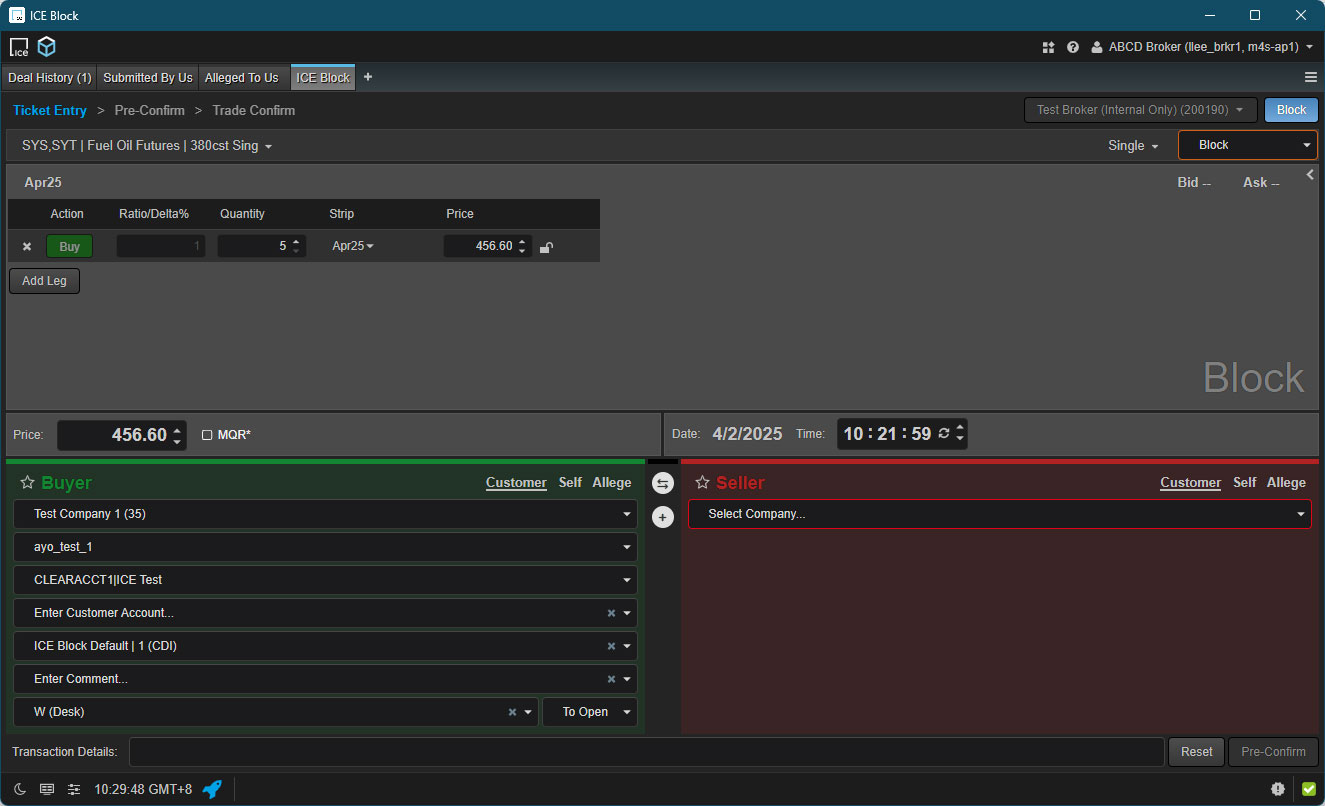Toggle the Buy action button
Screen dimensions: 1325x806
[x=69, y=246]
